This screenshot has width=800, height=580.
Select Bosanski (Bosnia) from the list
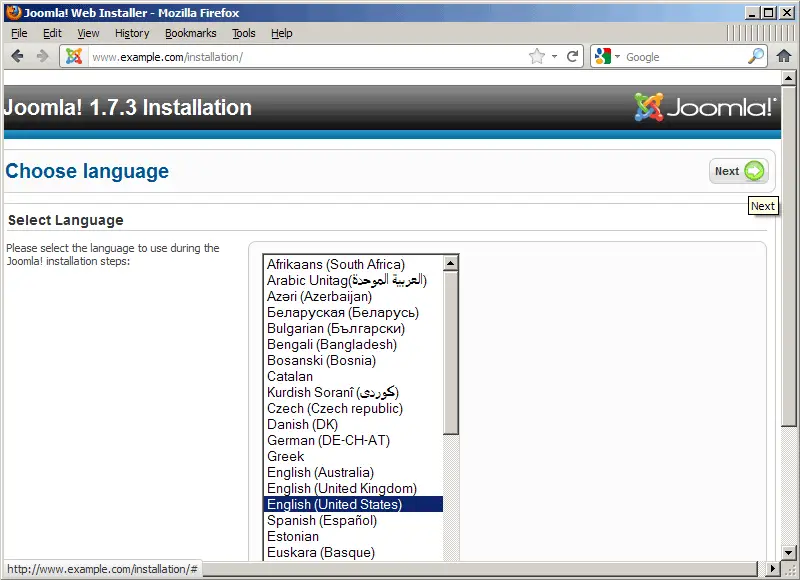pyautogui.click(x=353, y=360)
